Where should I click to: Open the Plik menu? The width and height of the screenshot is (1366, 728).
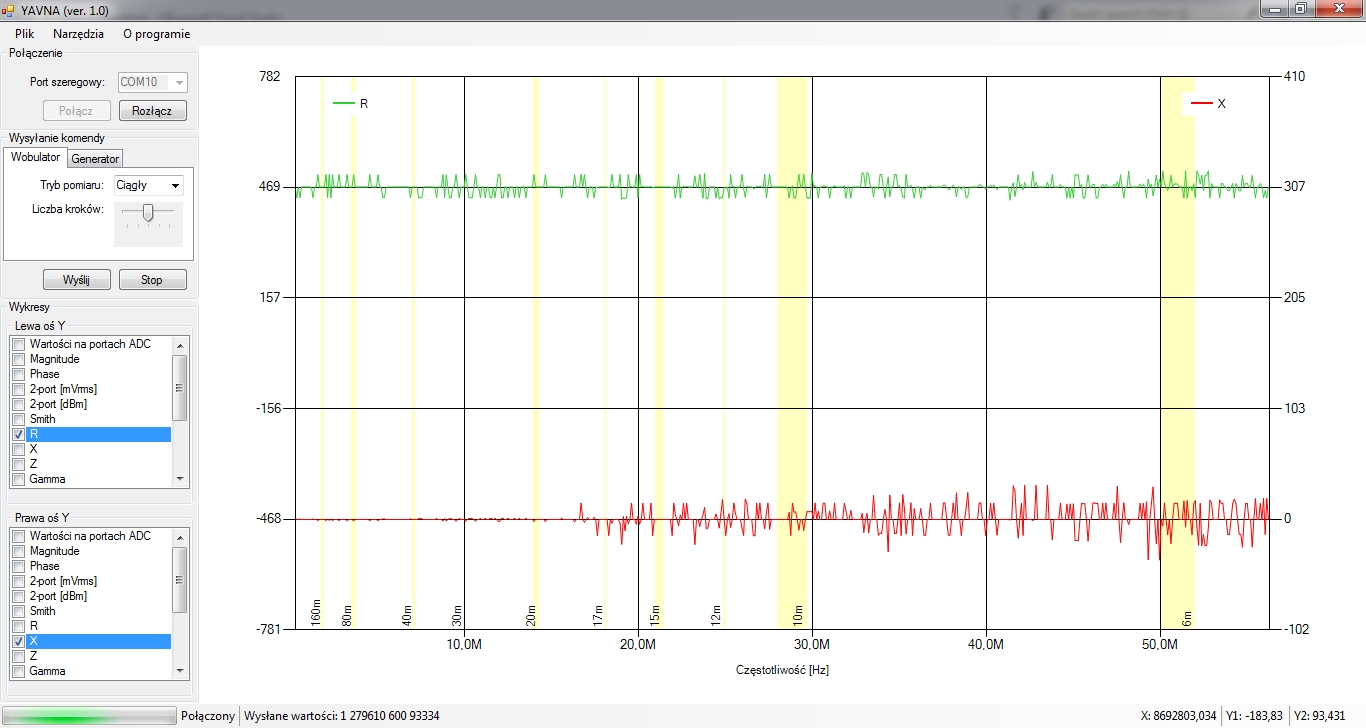click(25, 33)
